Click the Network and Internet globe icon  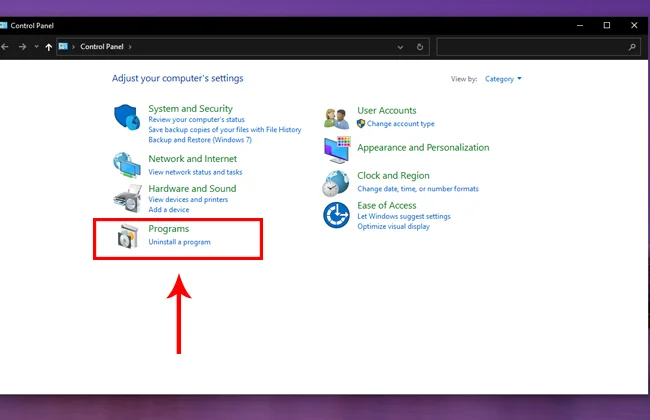coord(127,165)
